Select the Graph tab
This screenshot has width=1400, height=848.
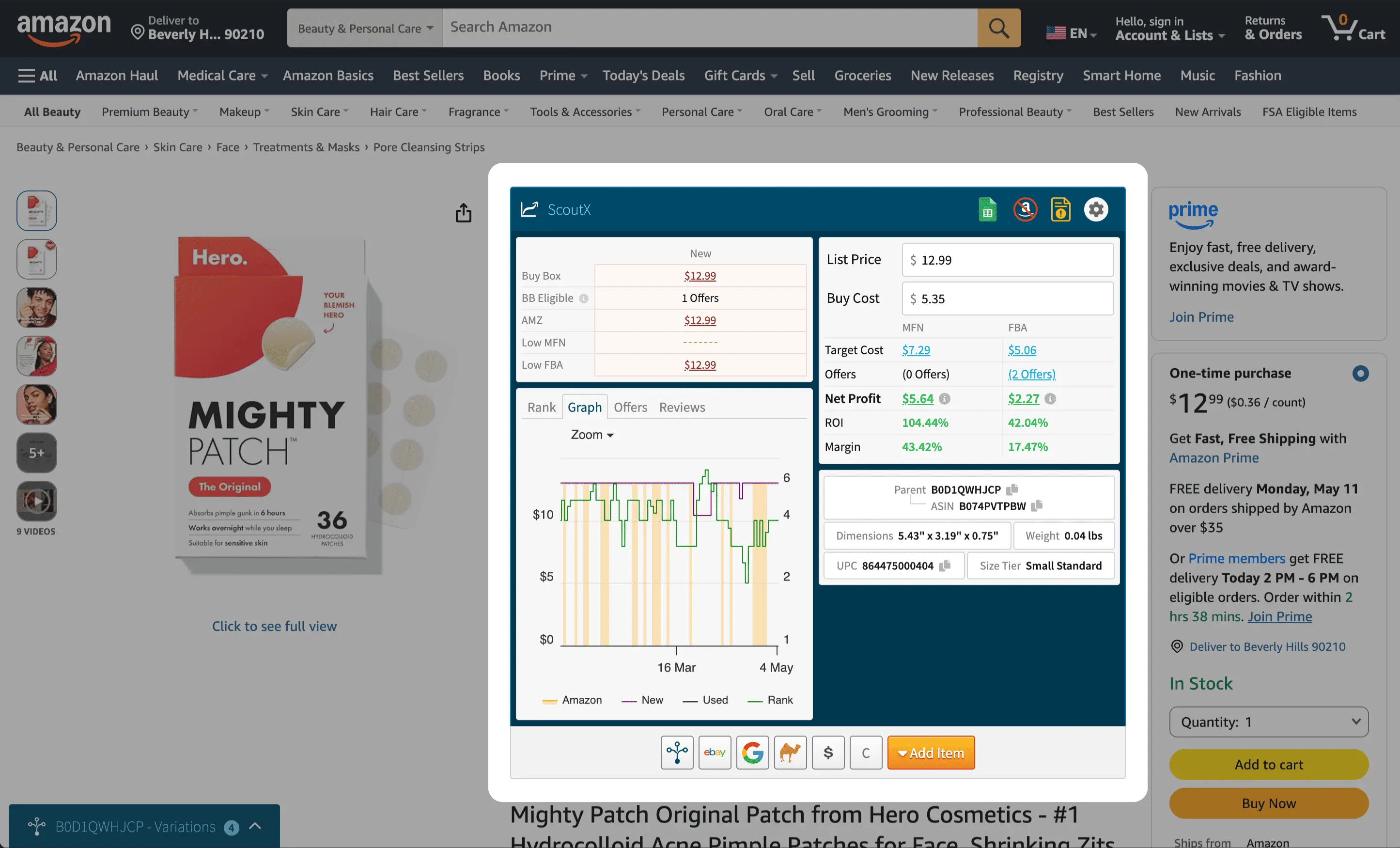point(584,407)
